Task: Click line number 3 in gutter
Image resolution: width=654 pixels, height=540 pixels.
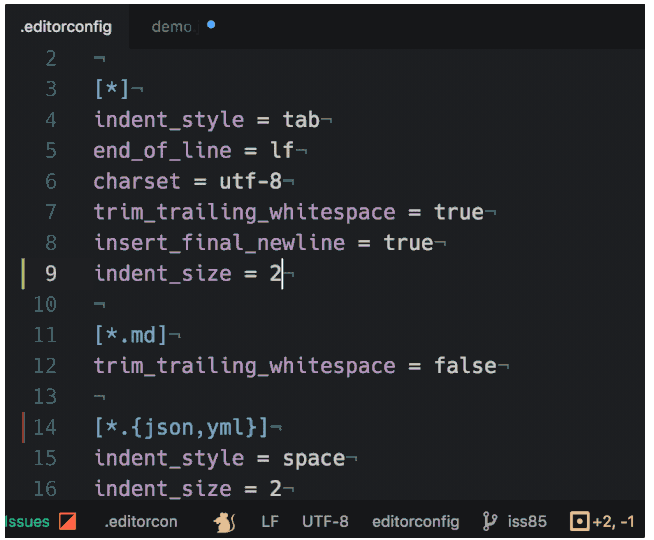Action: coord(51,89)
